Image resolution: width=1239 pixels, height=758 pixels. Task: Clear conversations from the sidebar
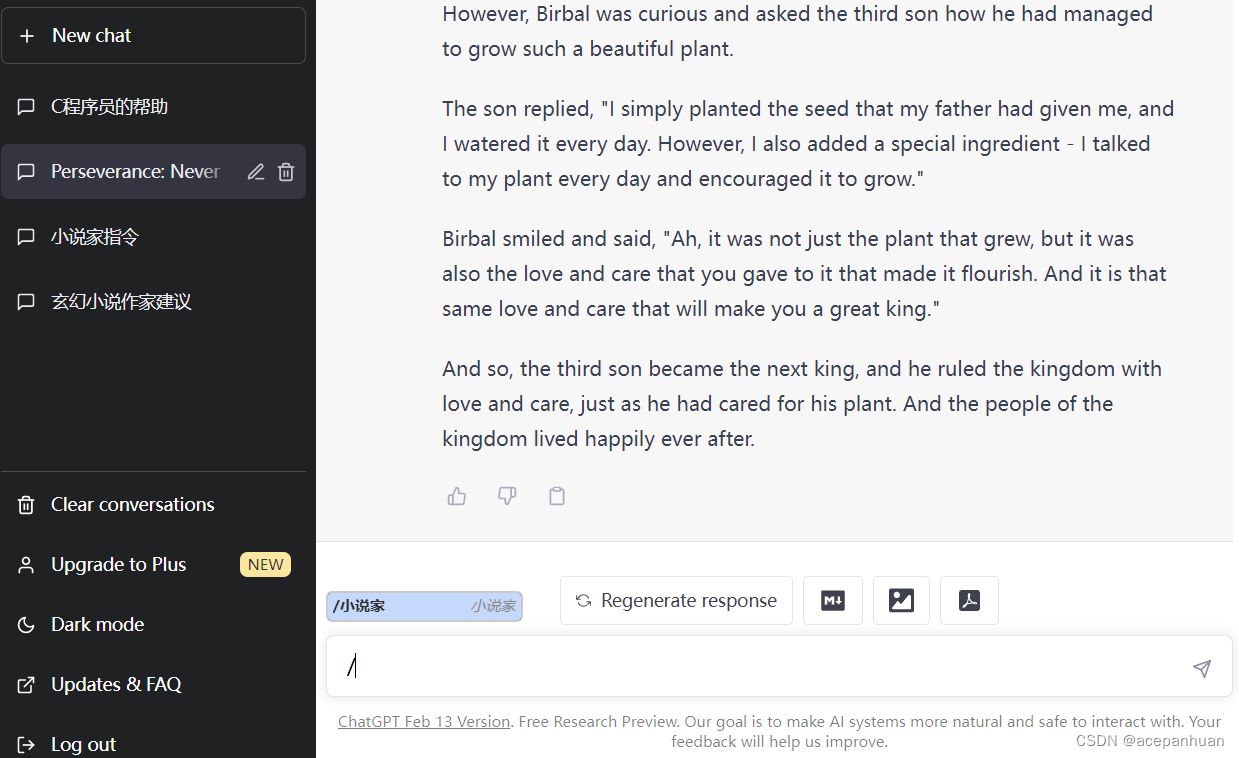tap(153, 505)
